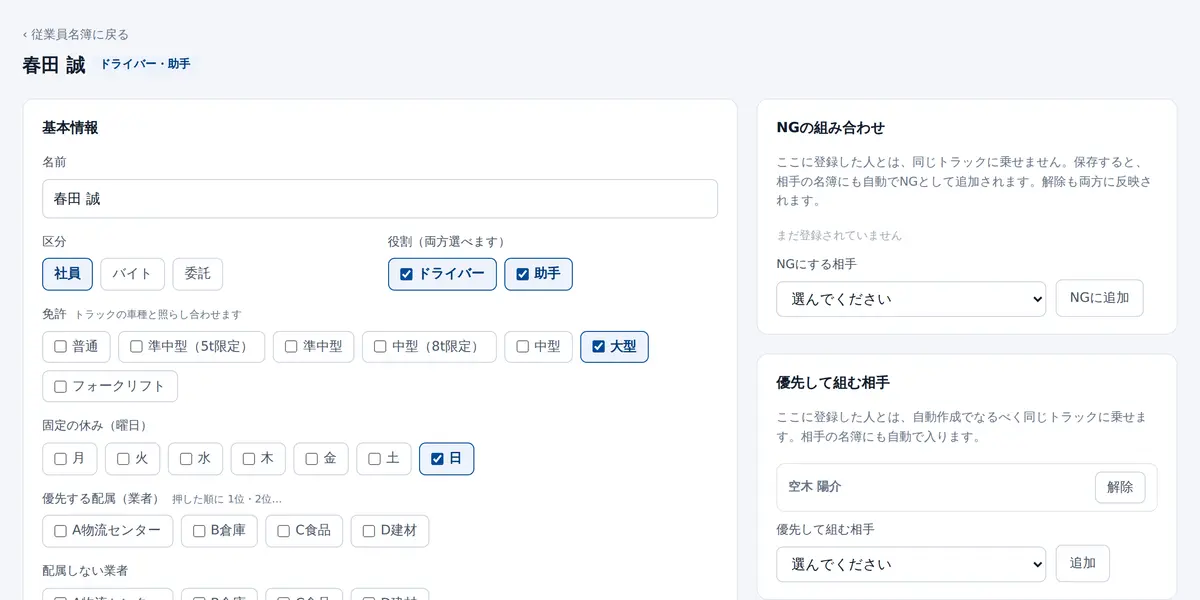This screenshot has width=1200, height=600.
Task: Uncheck the 助手 role checkbox
Action: click(x=538, y=274)
